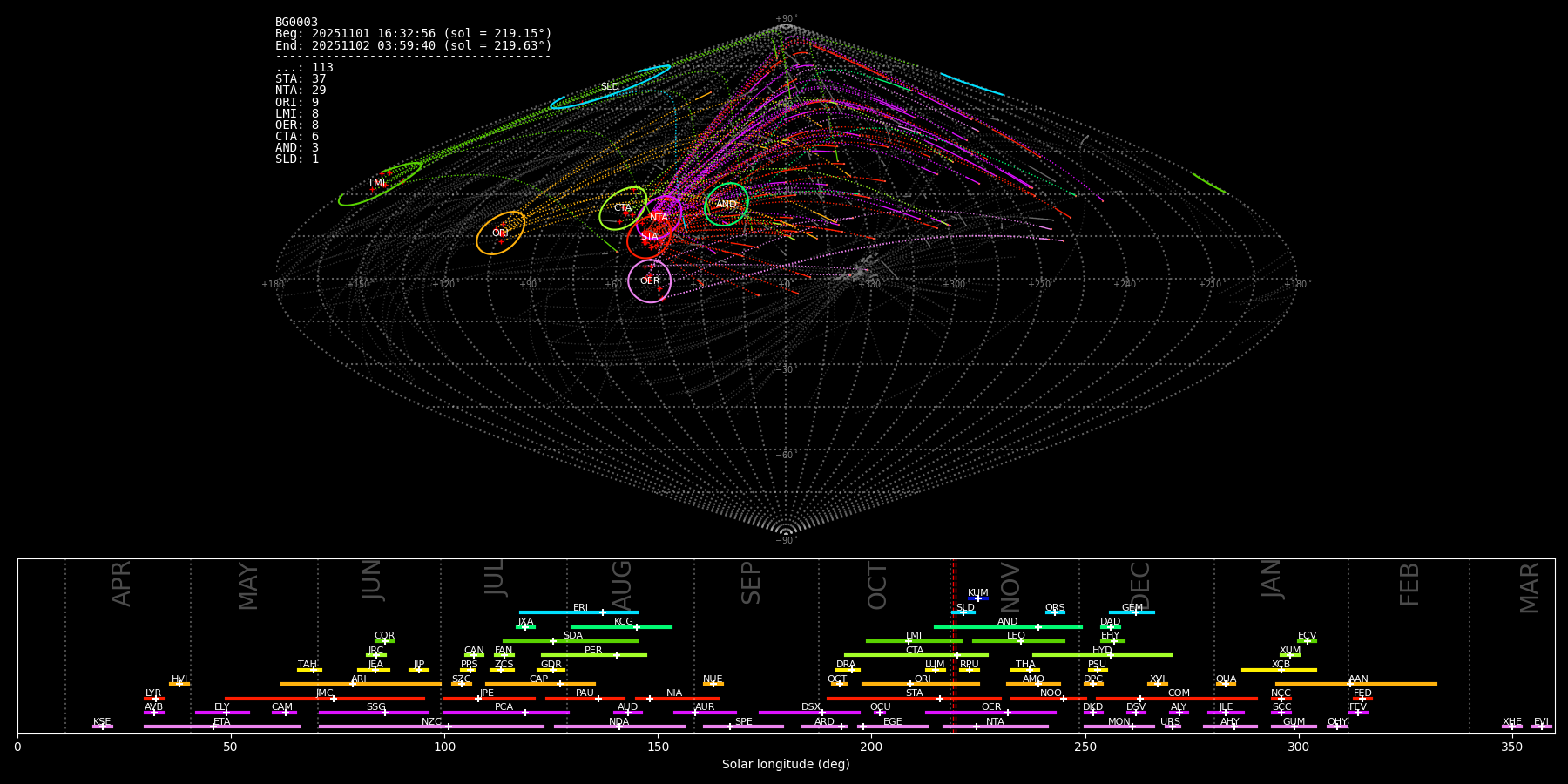Click the SLD radiant ellipse on sky map
This screenshot has height=784, width=1568.
pos(611,87)
